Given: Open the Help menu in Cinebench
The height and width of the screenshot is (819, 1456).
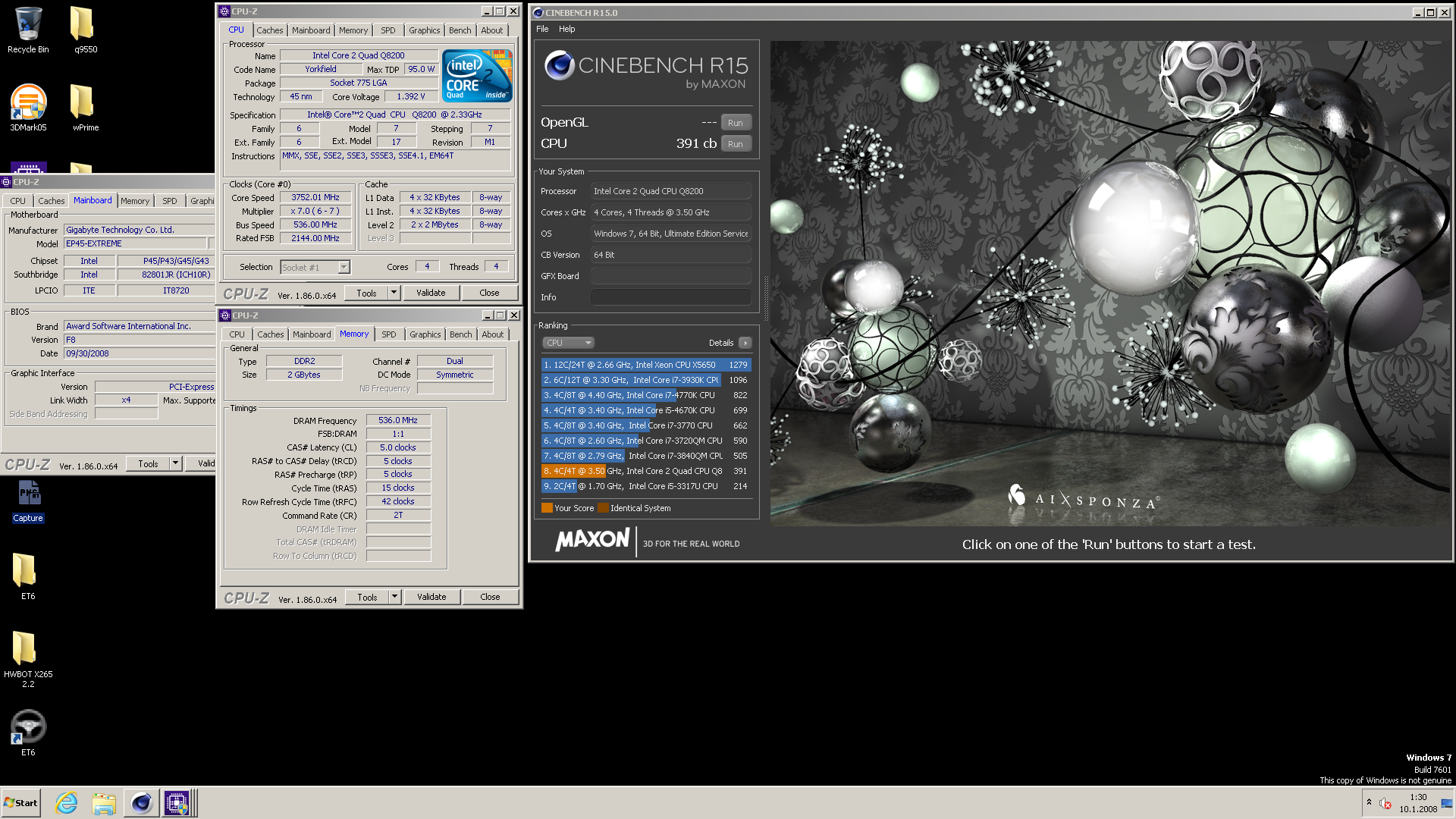Looking at the screenshot, I should (x=566, y=29).
